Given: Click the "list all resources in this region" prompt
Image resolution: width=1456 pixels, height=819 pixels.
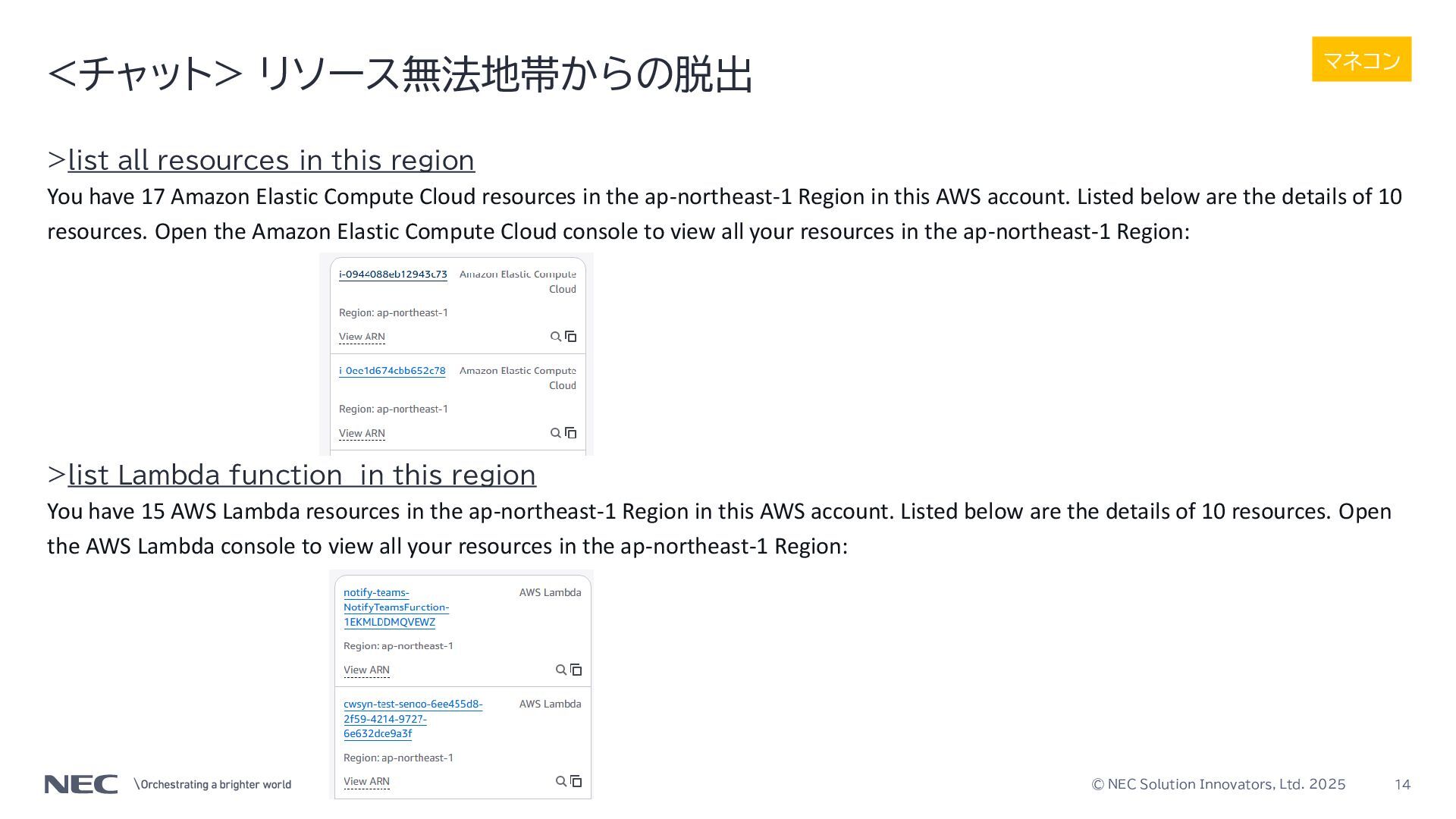Looking at the screenshot, I should click(x=271, y=160).
